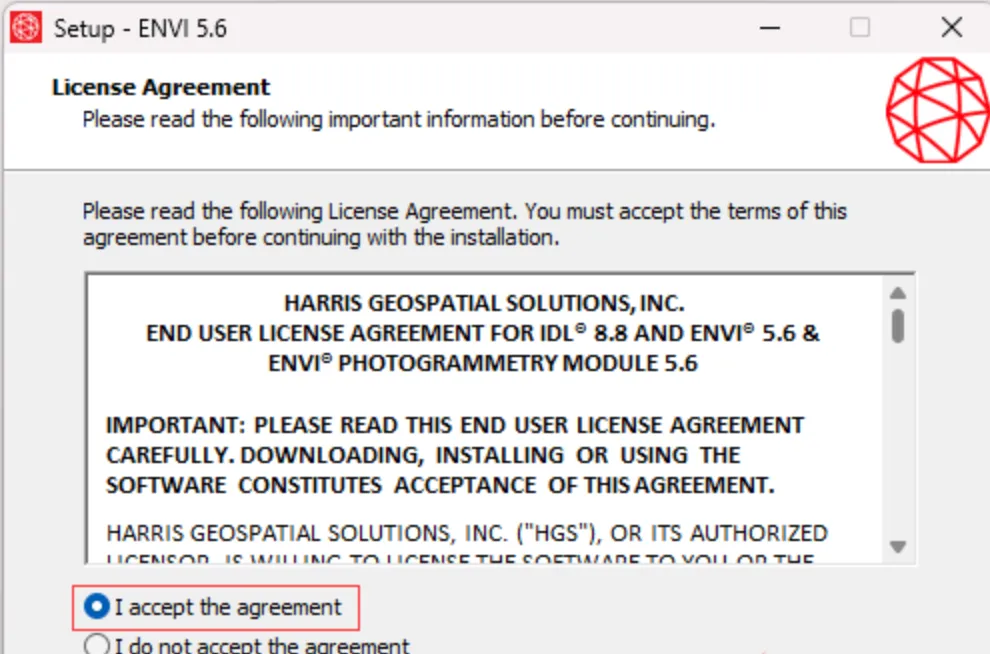990x654 pixels.
Task: Click the license scrollbar thumb
Action: point(897,326)
